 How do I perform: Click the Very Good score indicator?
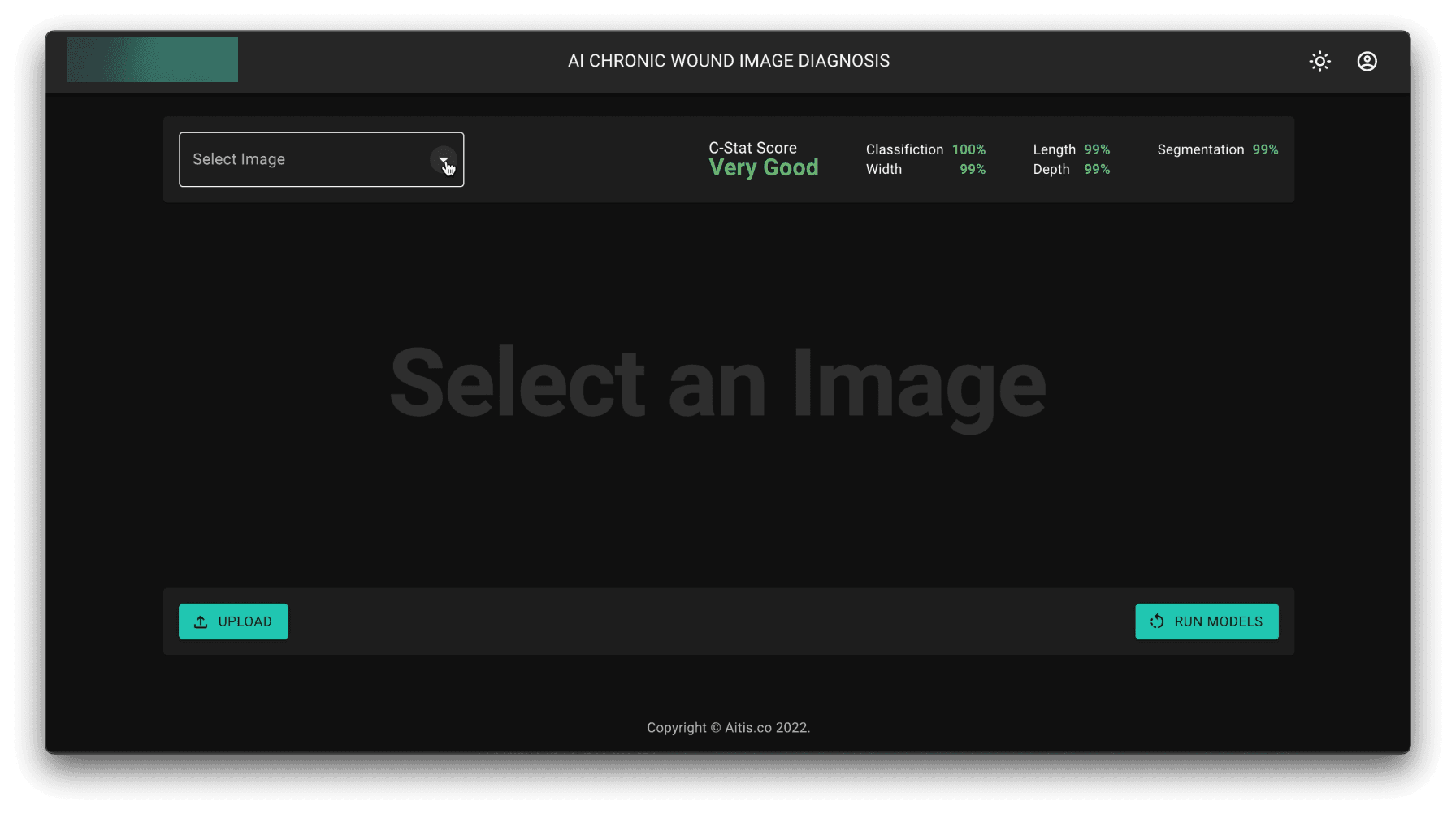[763, 167]
